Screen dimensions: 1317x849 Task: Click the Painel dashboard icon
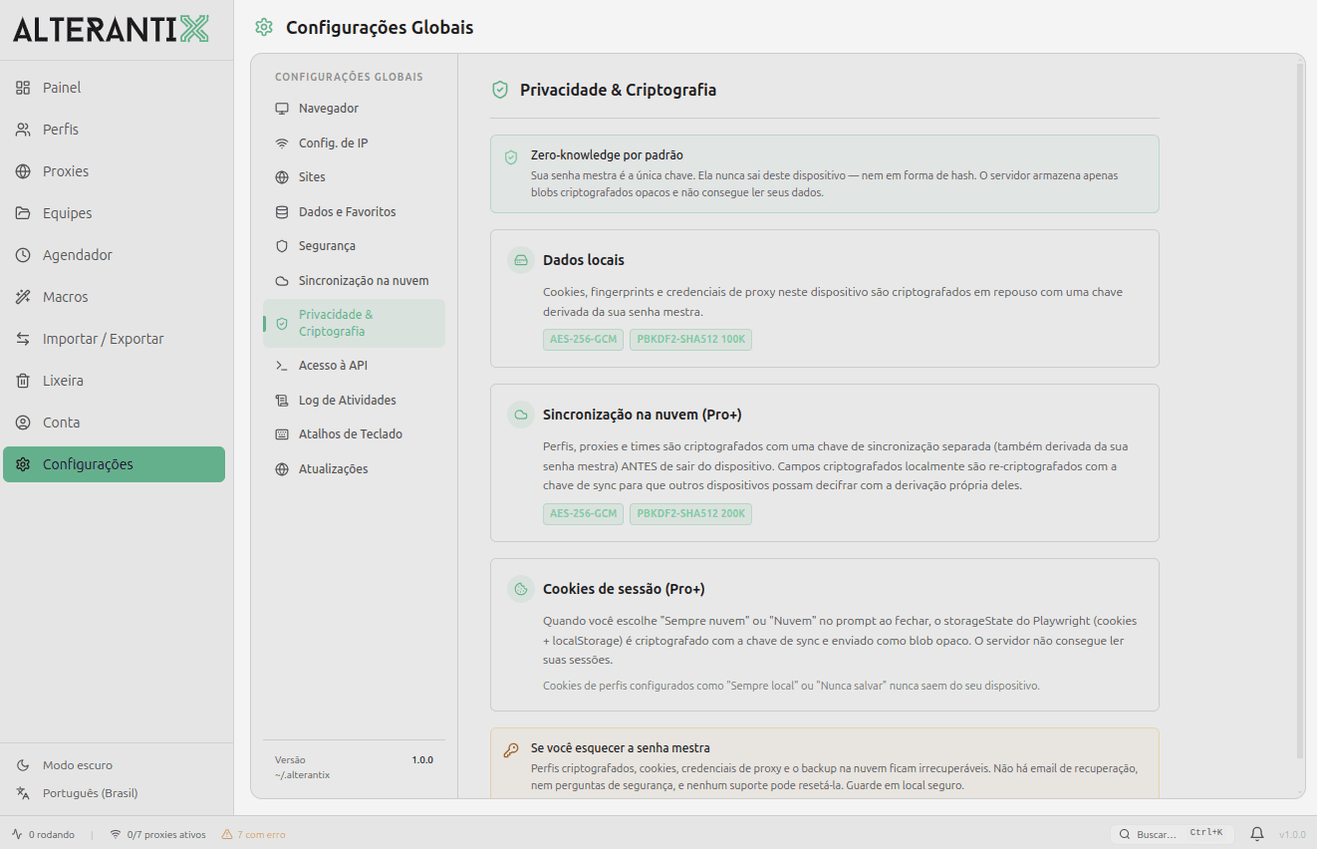[x=23, y=88]
